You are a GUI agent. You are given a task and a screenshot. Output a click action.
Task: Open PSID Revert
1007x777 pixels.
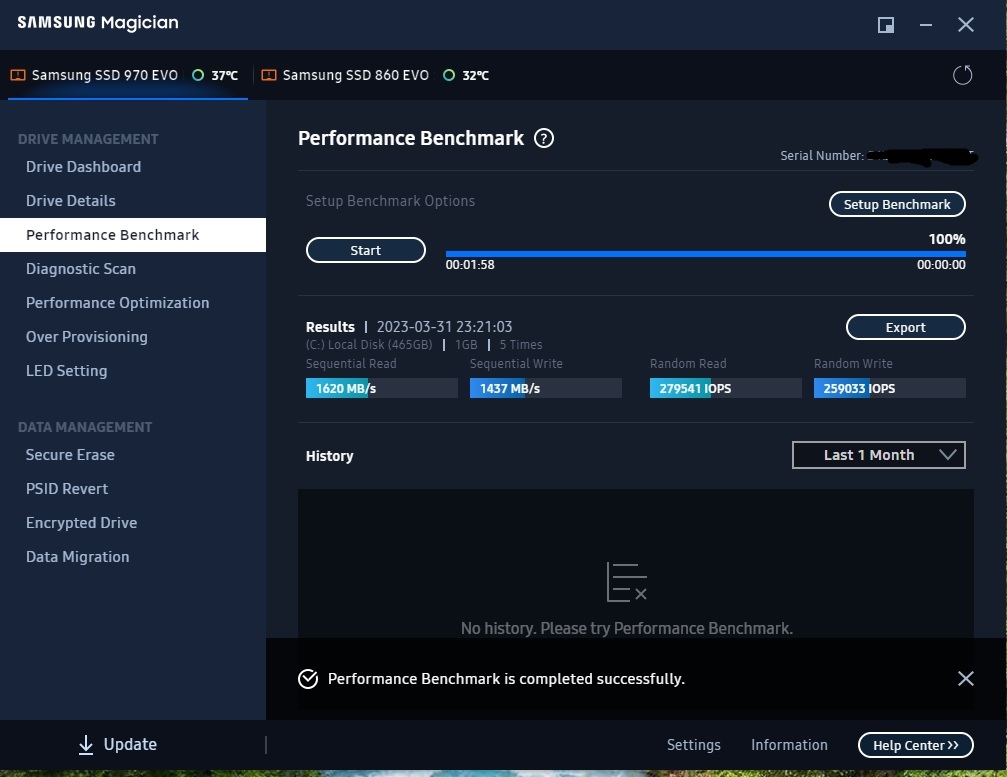tap(67, 489)
